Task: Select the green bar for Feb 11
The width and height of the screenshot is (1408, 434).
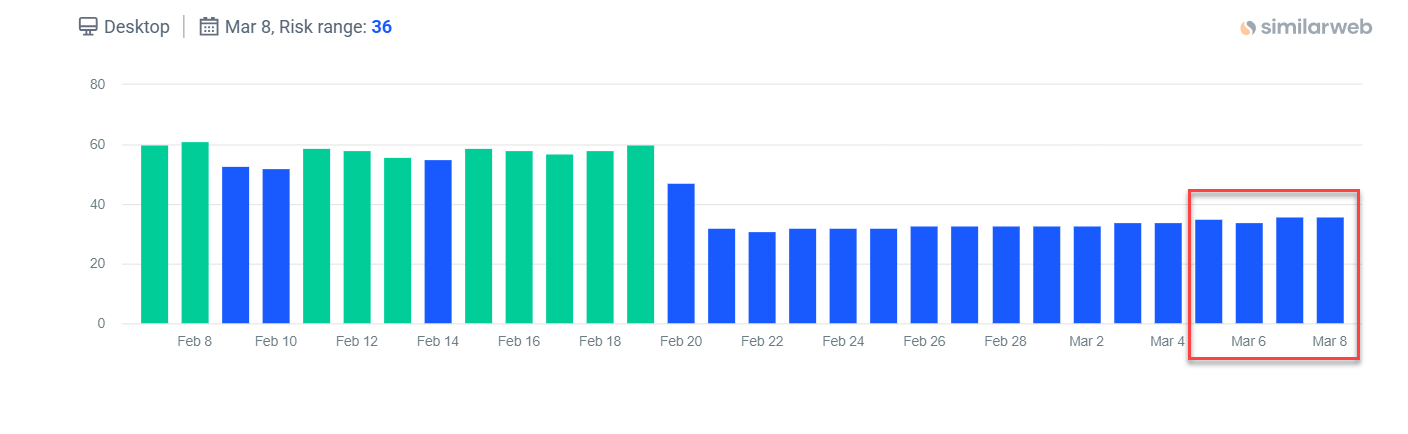Action: (x=317, y=236)
